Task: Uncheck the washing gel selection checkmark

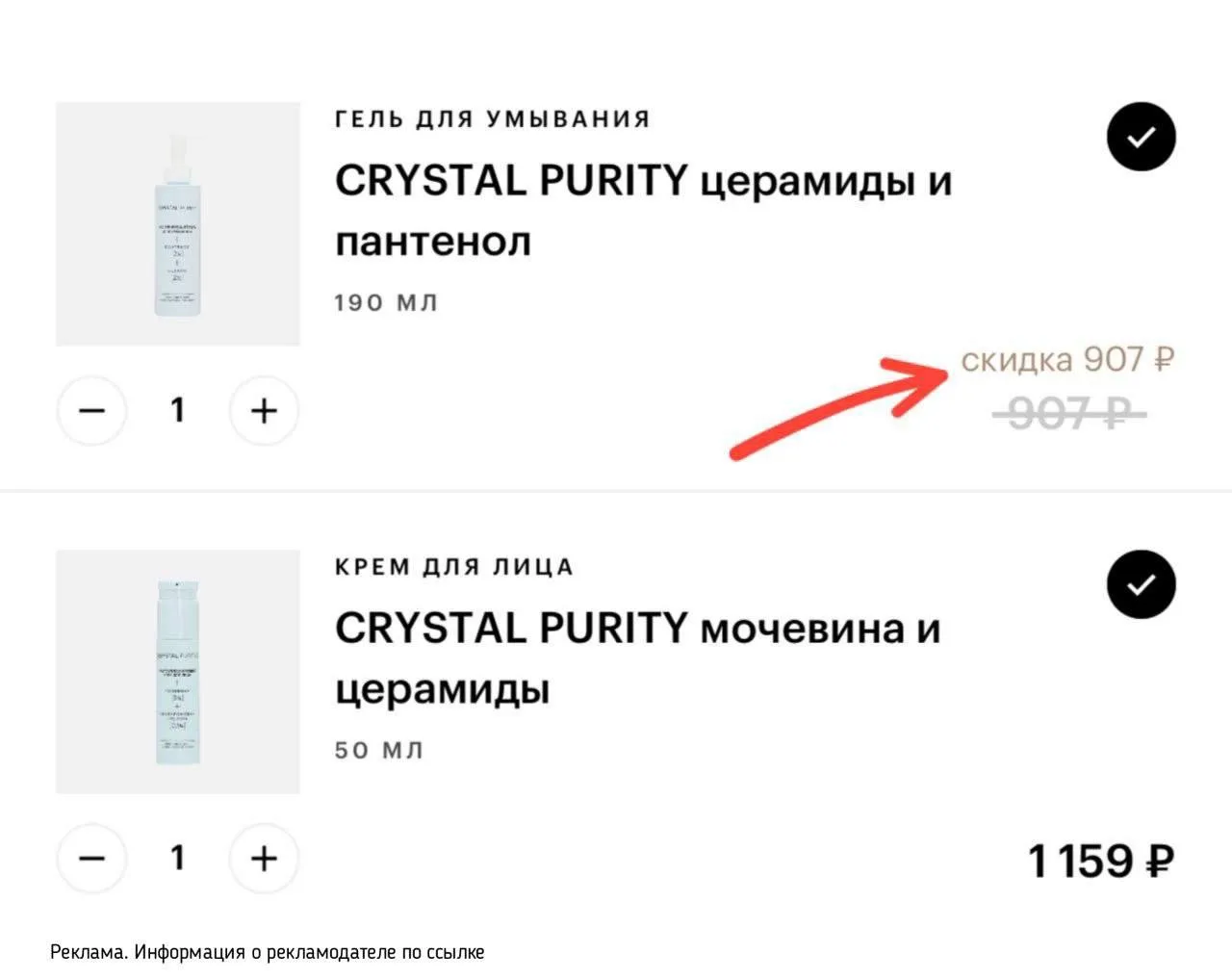Action: (1141, 137)
